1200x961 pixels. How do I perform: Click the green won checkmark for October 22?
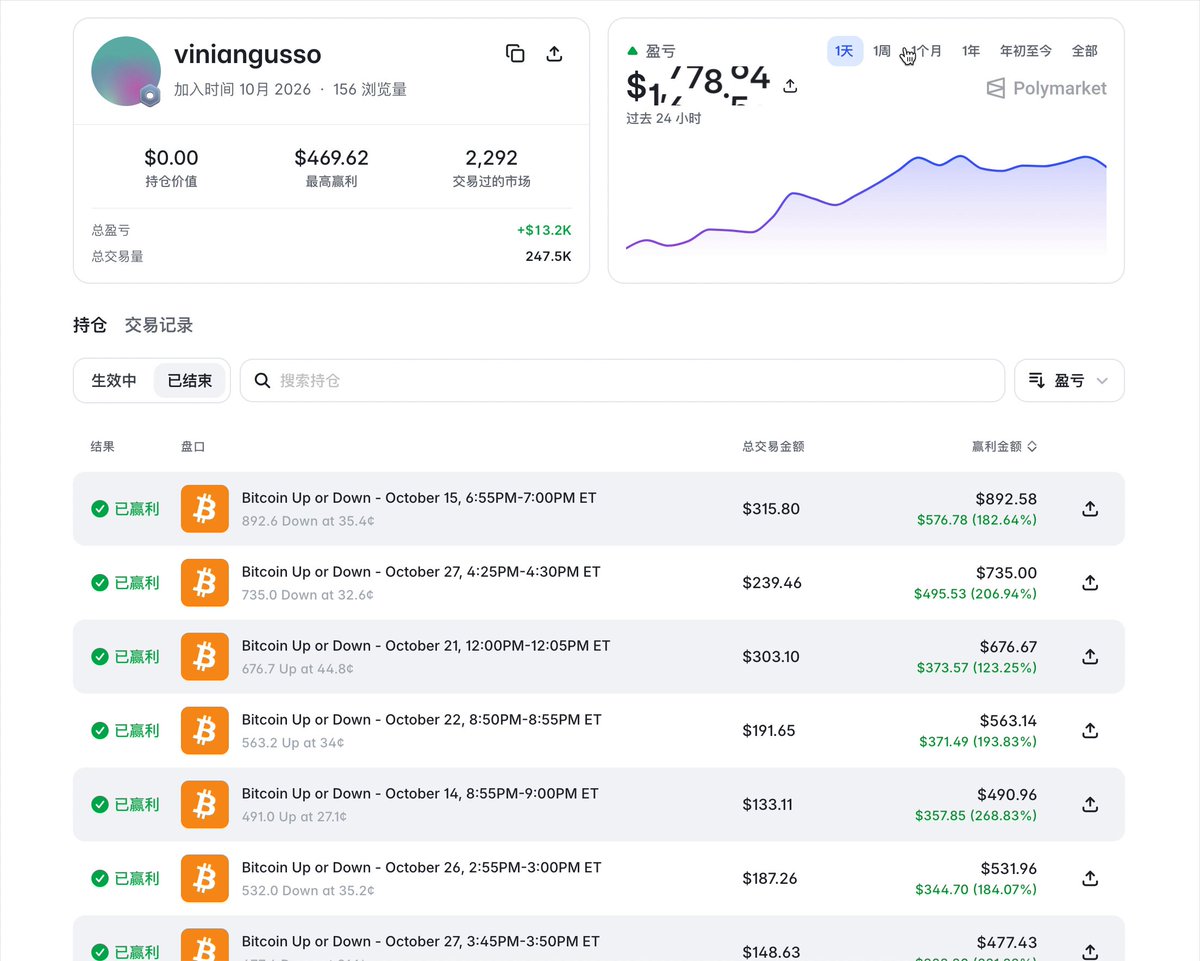pos(100,731)
